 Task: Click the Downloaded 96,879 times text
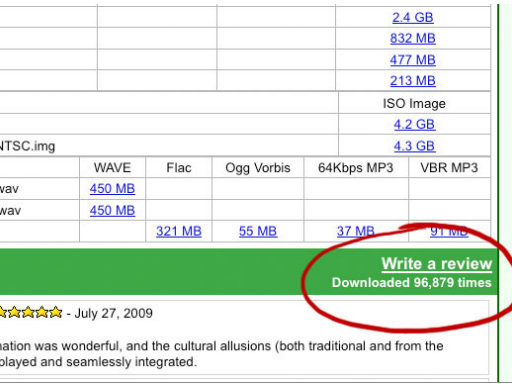(x=412, y=283)
